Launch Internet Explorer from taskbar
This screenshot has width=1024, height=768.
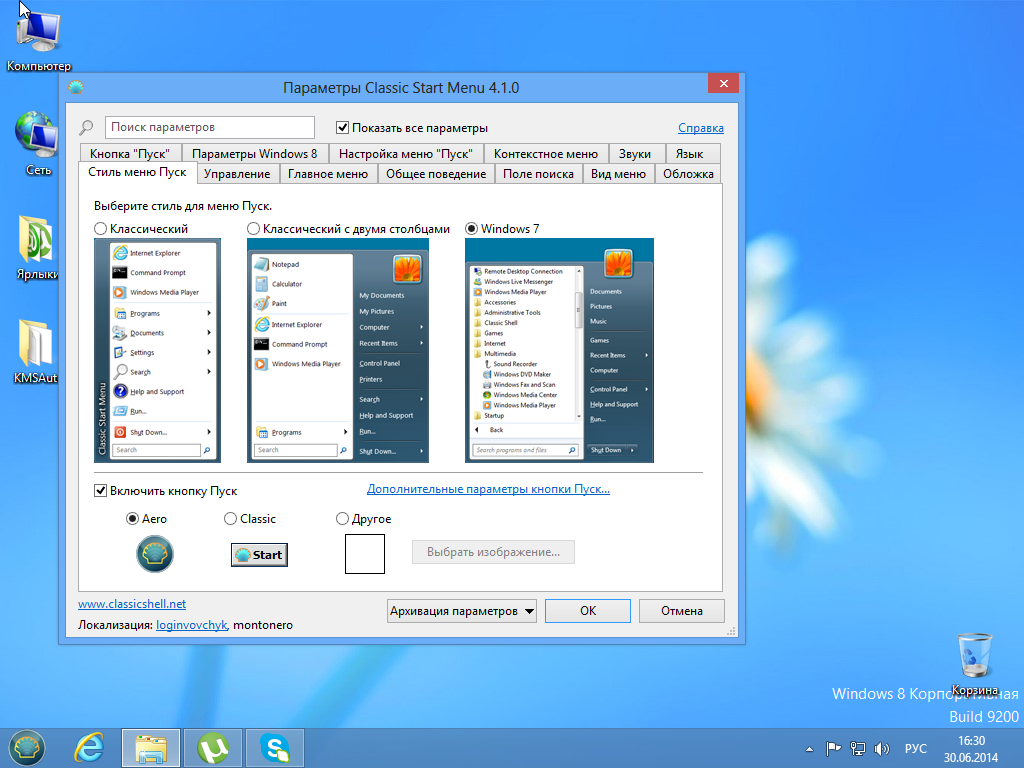89,748
